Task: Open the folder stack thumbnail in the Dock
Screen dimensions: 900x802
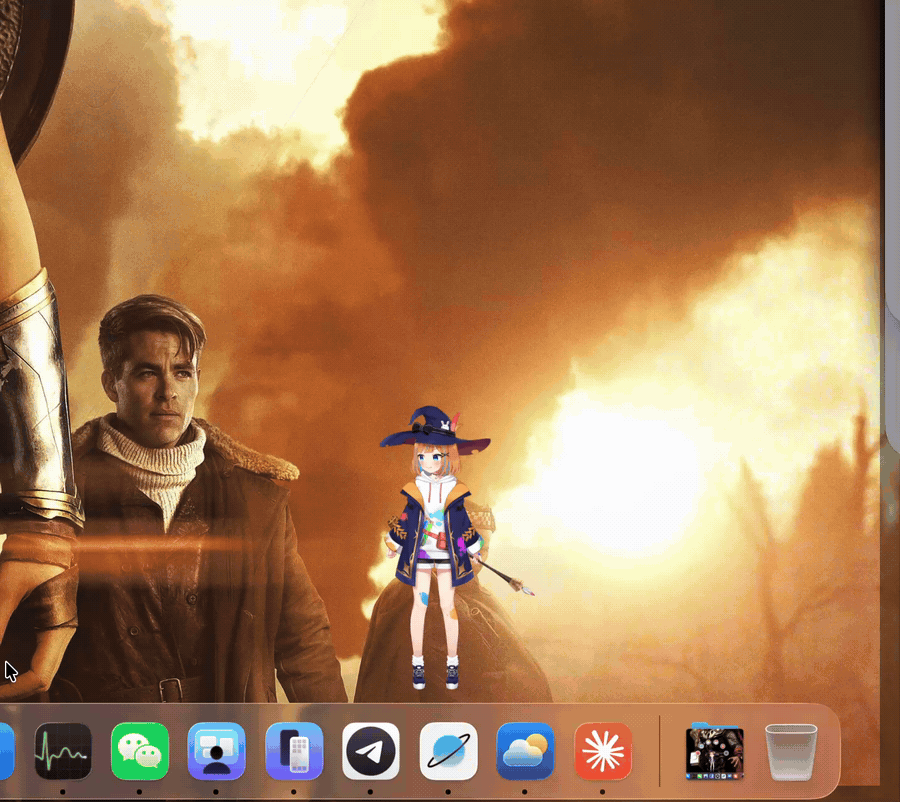Action: pos(715,751)
